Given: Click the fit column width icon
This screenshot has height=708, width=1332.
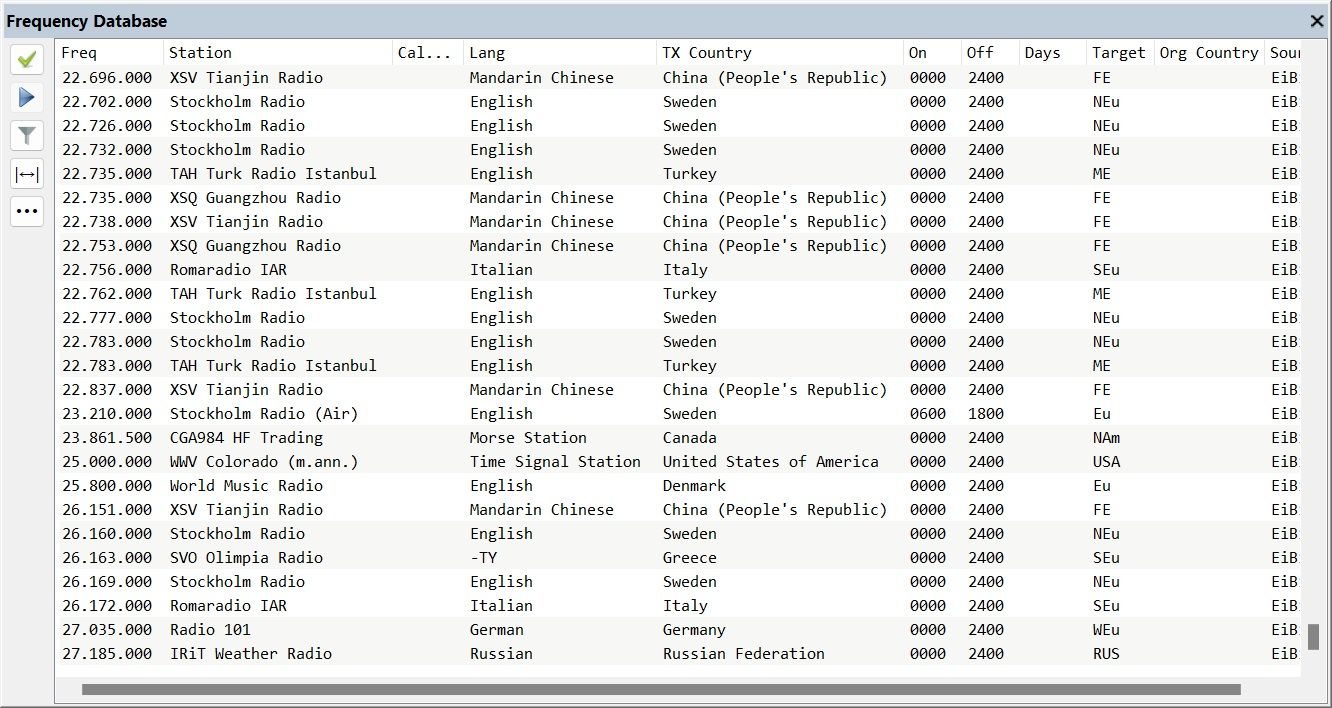Looking at the screenshot, I should point(27,174).
